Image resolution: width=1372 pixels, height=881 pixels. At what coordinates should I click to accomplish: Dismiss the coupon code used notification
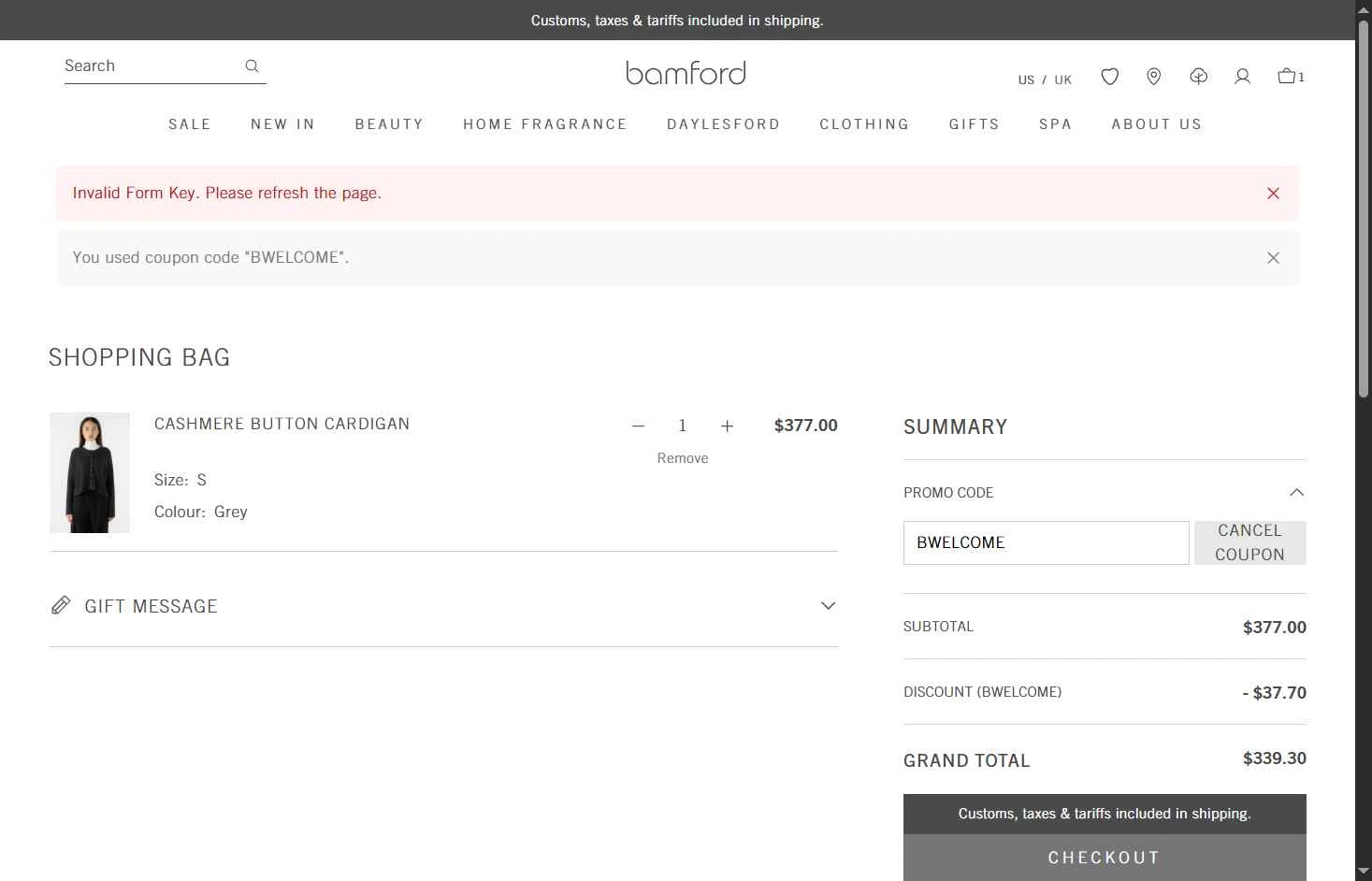point(1273,258)
